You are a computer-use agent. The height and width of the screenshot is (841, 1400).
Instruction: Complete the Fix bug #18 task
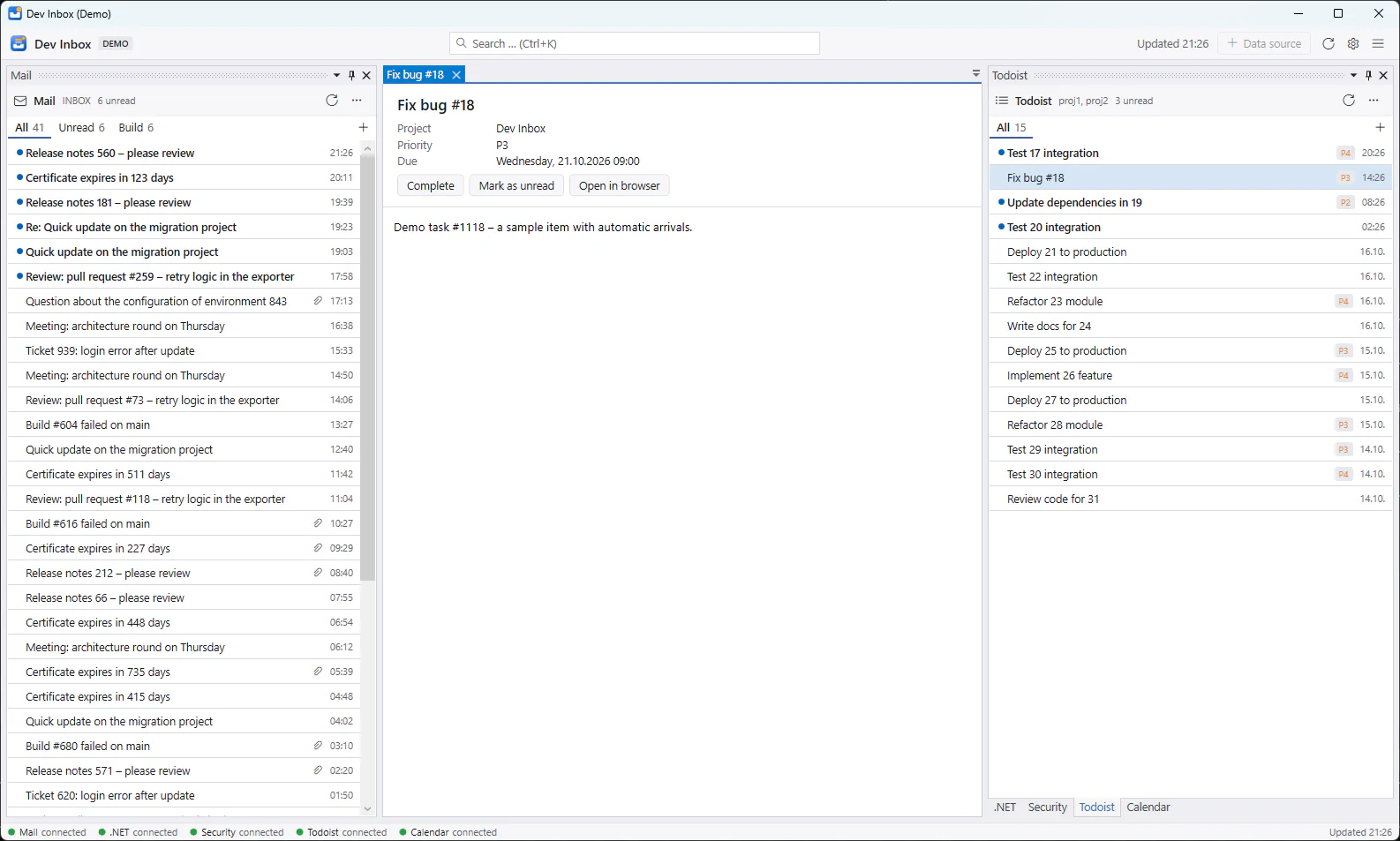431,185
